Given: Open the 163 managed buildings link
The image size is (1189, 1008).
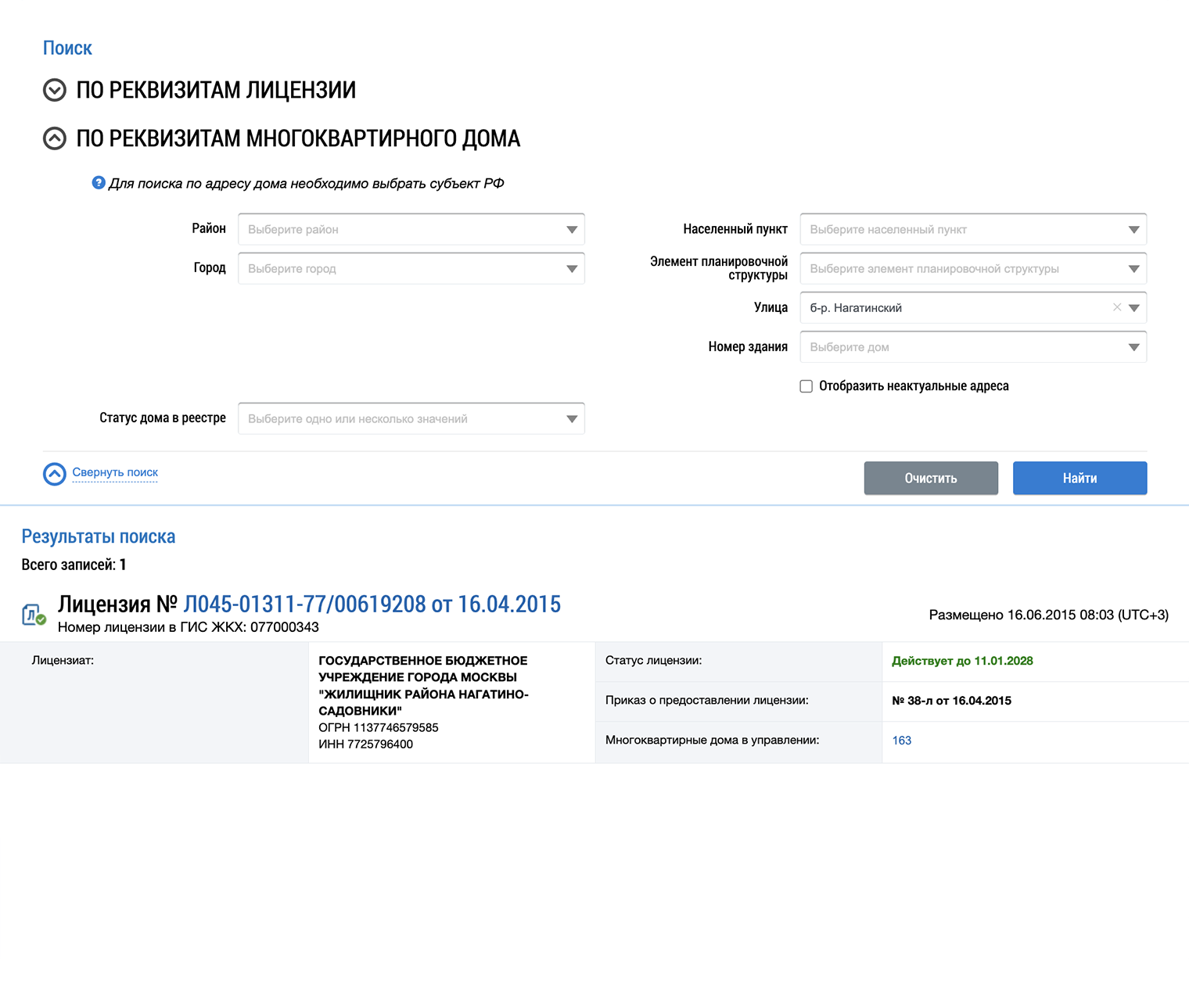Looking at the screenshot, I should 902,741.
